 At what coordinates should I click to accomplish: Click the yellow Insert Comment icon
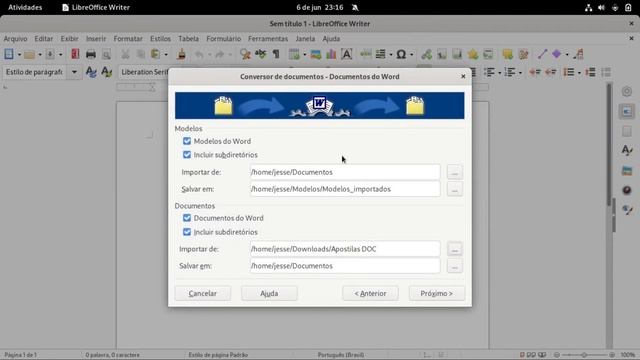(507, 54)
